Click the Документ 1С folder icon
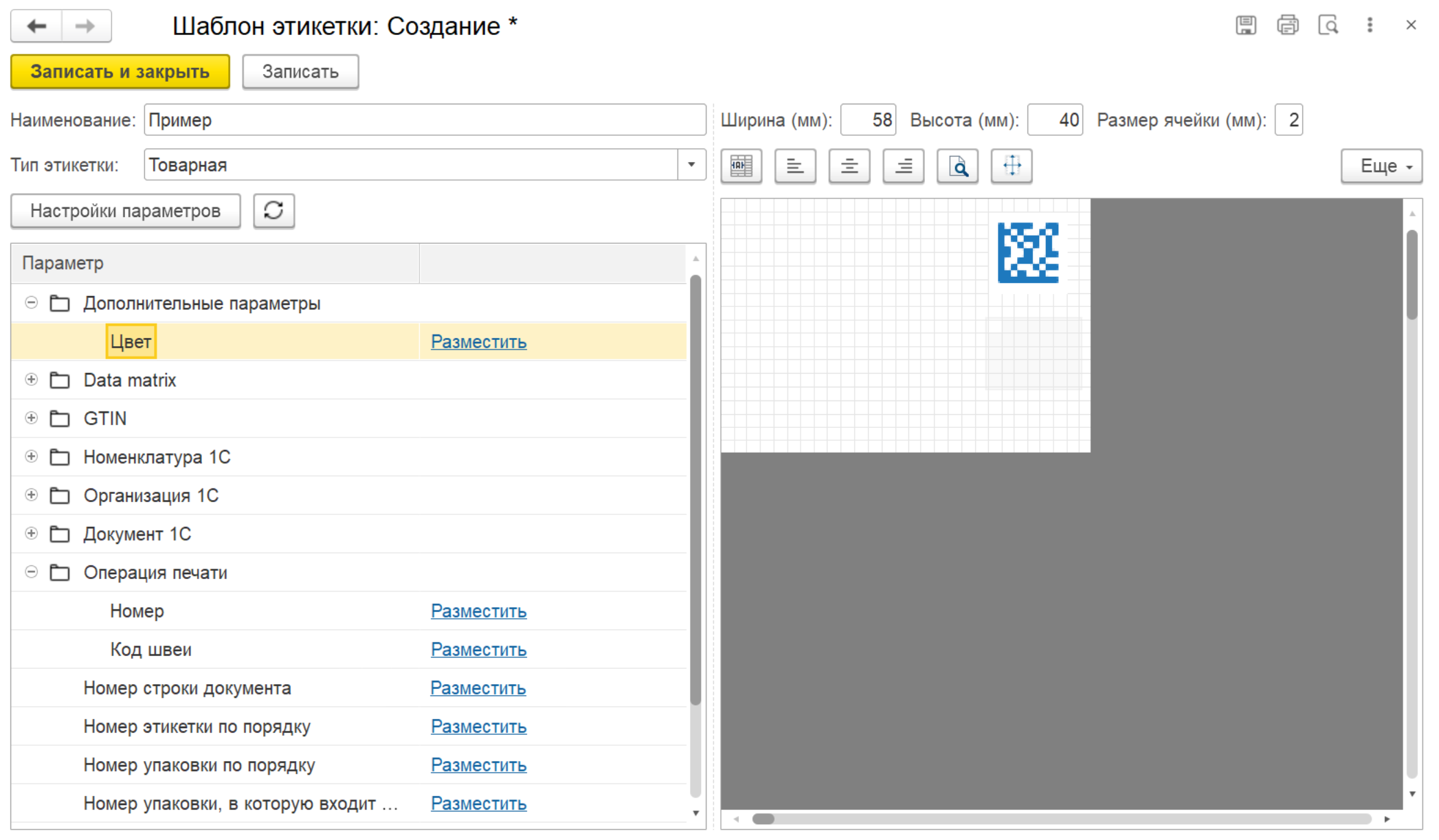This screenshot has width=1439, height=840. coord(60,534)
